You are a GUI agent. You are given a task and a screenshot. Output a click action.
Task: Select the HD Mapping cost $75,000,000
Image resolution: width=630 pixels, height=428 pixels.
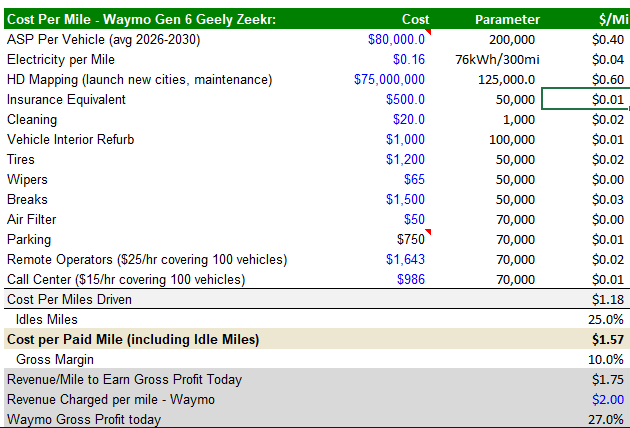pyautogui.click(x=389, y=79)
